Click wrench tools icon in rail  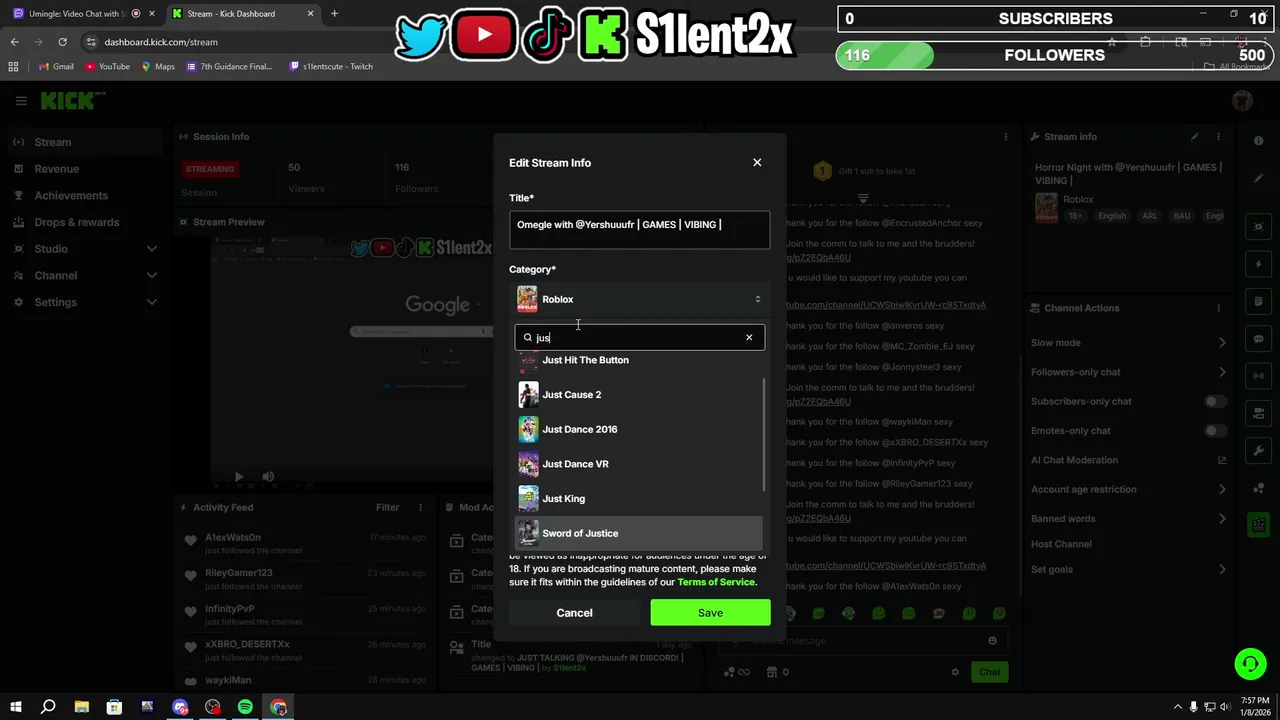(1259, 451)
